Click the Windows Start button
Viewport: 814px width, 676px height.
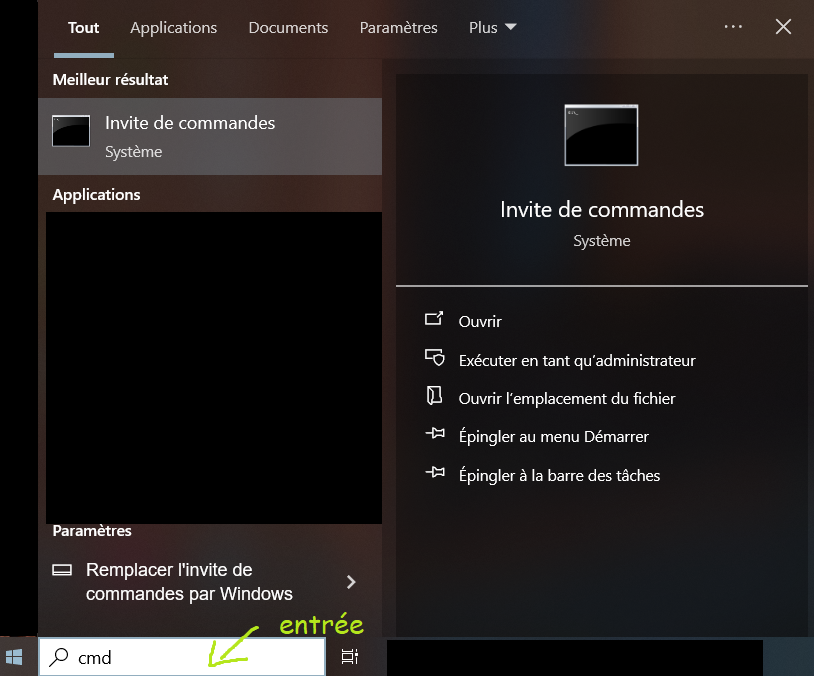pos(14,657)
